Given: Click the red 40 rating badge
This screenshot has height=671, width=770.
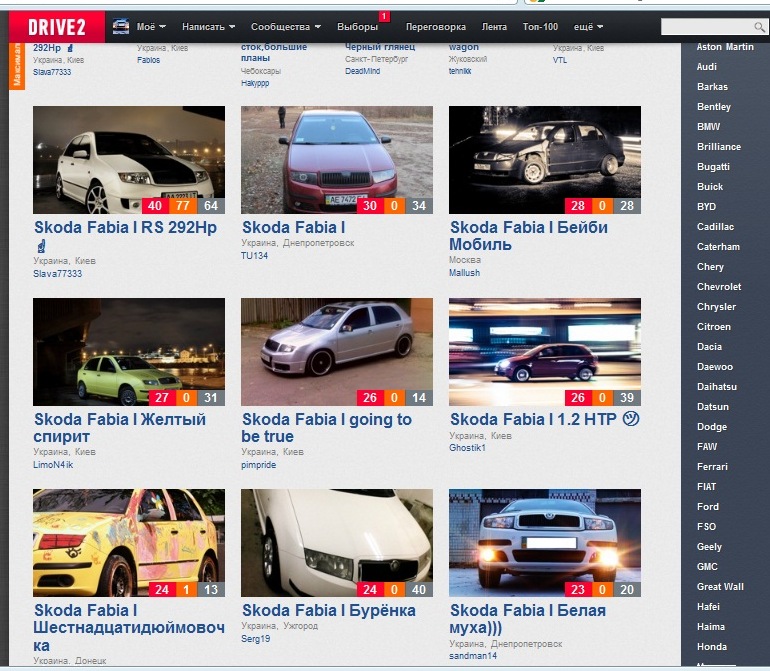Looking at the screenshot, I should tap(155, 206).
